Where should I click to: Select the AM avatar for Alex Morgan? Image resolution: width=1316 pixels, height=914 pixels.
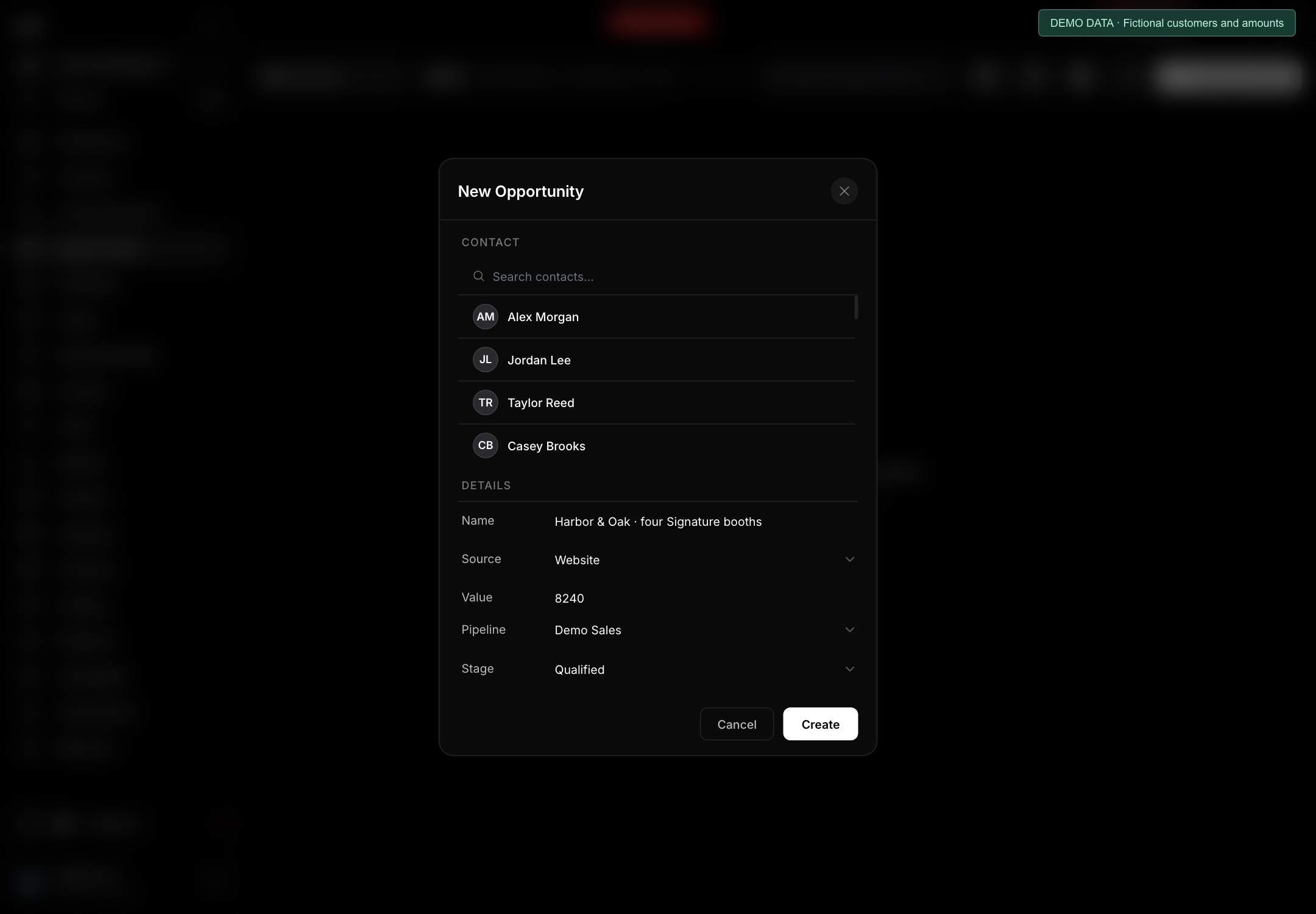pyautogui.click(x=486, y=317)
